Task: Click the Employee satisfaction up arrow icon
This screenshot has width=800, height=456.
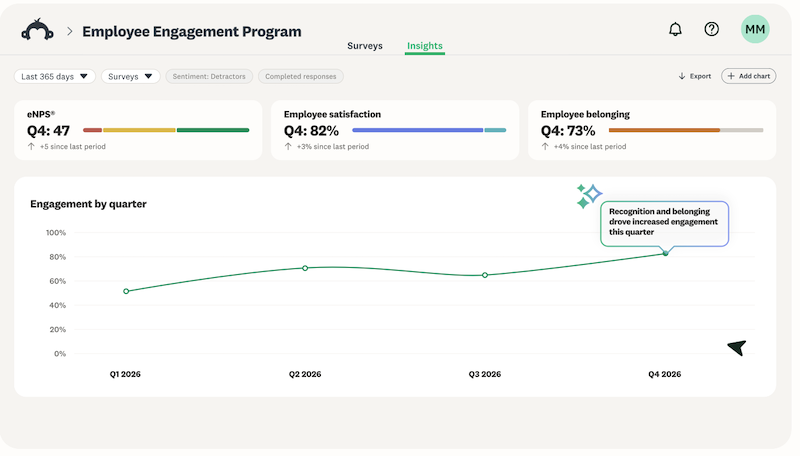Action: tap(288, 146)
